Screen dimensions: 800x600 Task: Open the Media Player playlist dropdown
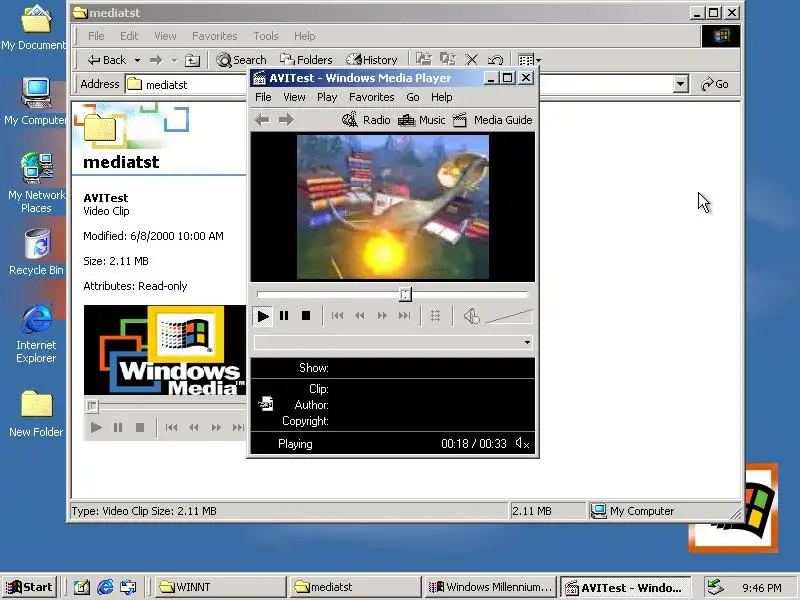click(527, 342)
